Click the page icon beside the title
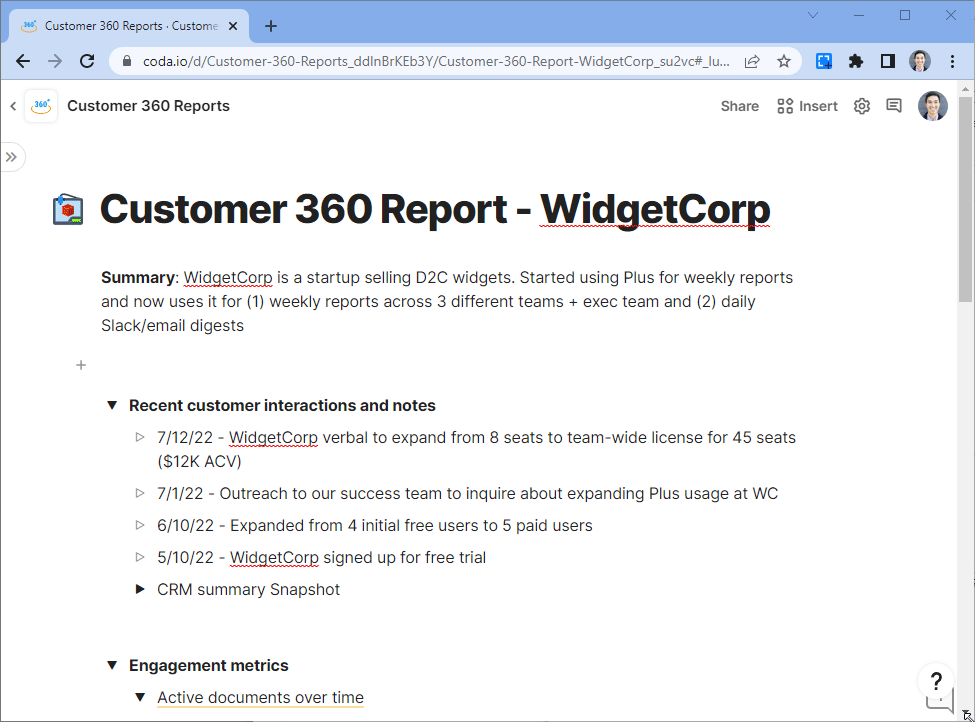975x722 pixels. (68, 210)
